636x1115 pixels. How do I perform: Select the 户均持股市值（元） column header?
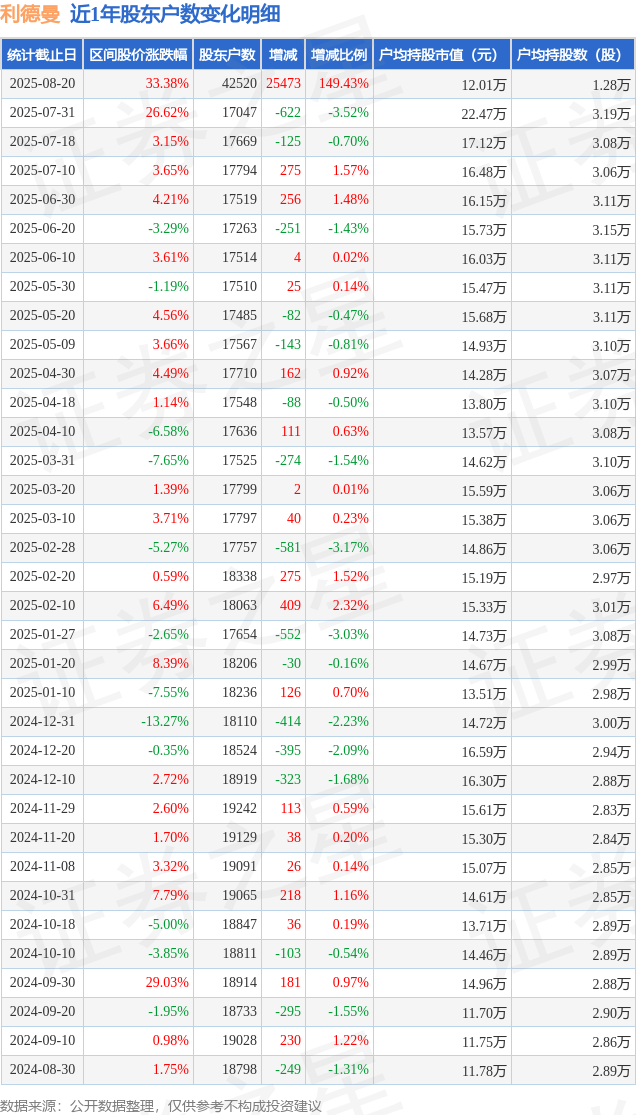point(442,54)
